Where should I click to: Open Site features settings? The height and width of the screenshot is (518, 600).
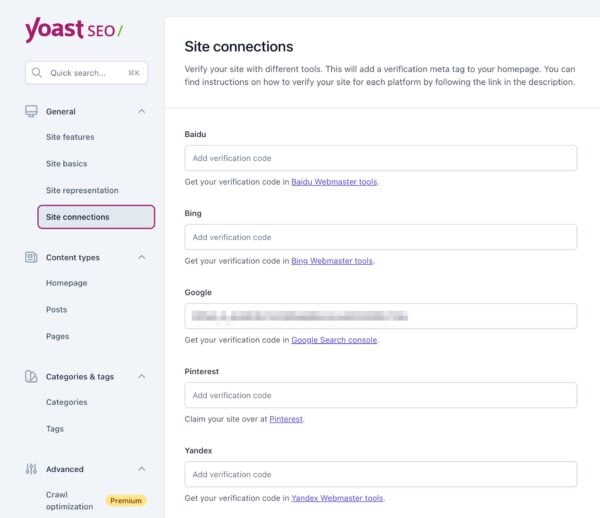pyautogui.click(x=70, y=137)
